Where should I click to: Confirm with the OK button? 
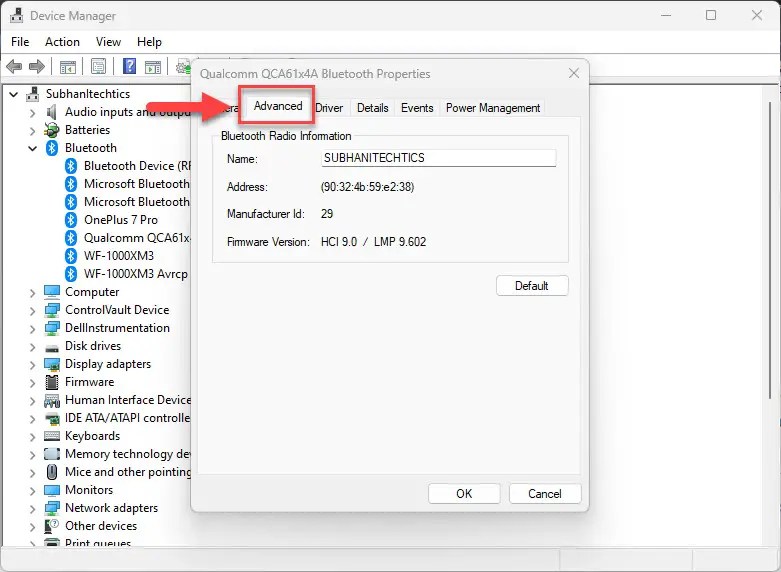[464, 493]
